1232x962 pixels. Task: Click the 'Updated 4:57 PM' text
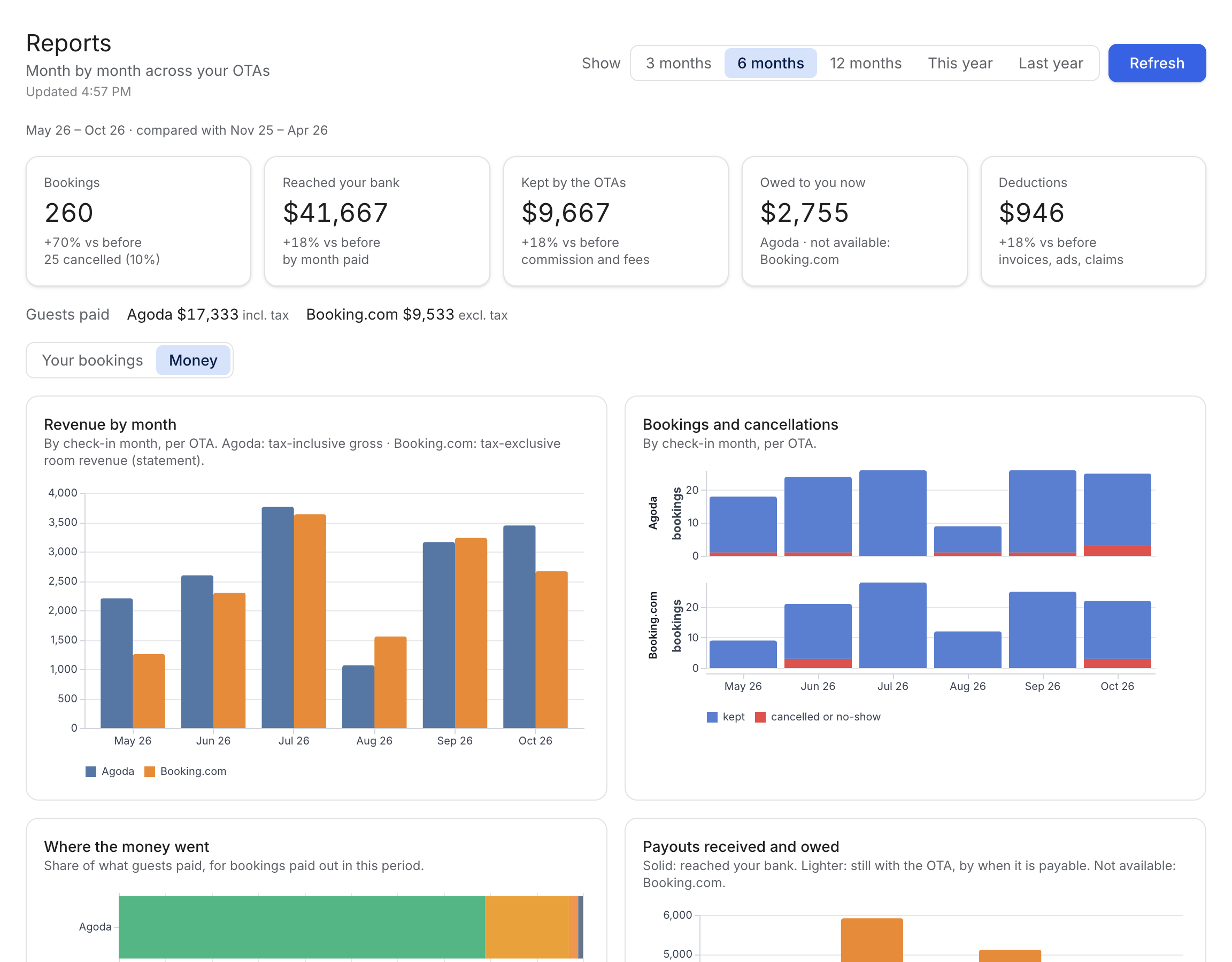[79, 91]
